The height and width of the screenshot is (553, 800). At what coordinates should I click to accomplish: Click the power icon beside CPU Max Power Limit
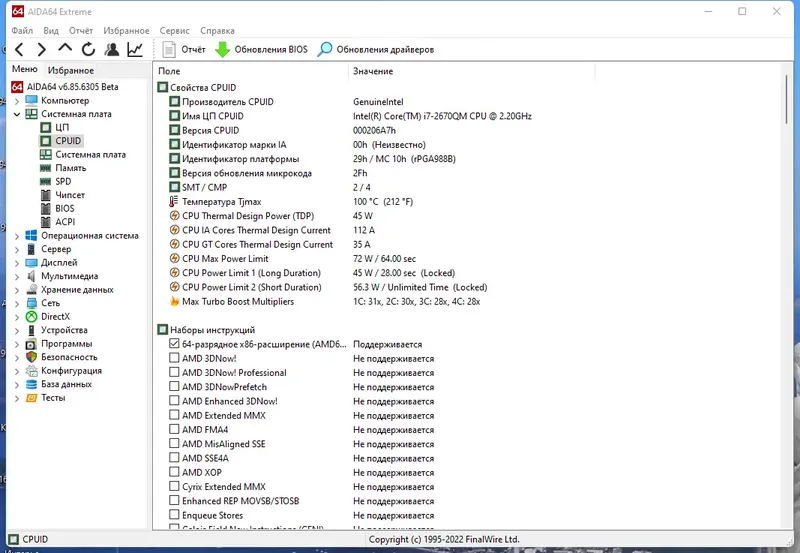pyautogui.click(x=174, y=259)
